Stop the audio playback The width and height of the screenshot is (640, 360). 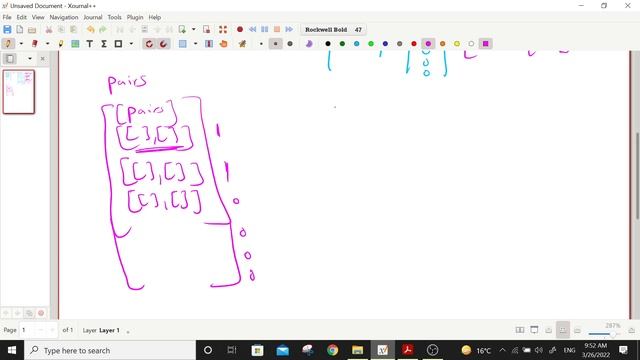[x=277, y=29]
